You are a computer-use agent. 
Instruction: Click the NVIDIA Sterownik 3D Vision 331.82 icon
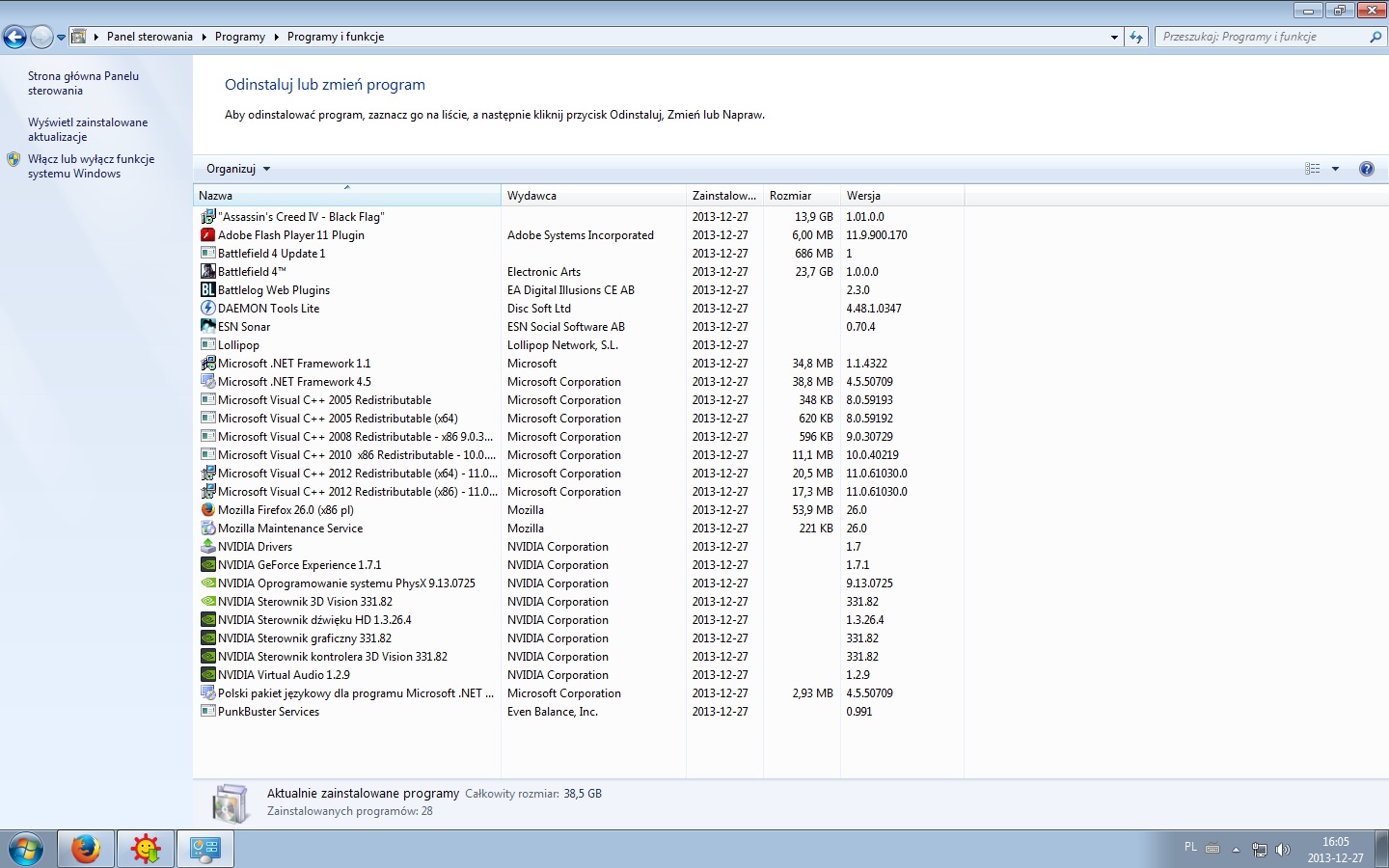point(208,602)
